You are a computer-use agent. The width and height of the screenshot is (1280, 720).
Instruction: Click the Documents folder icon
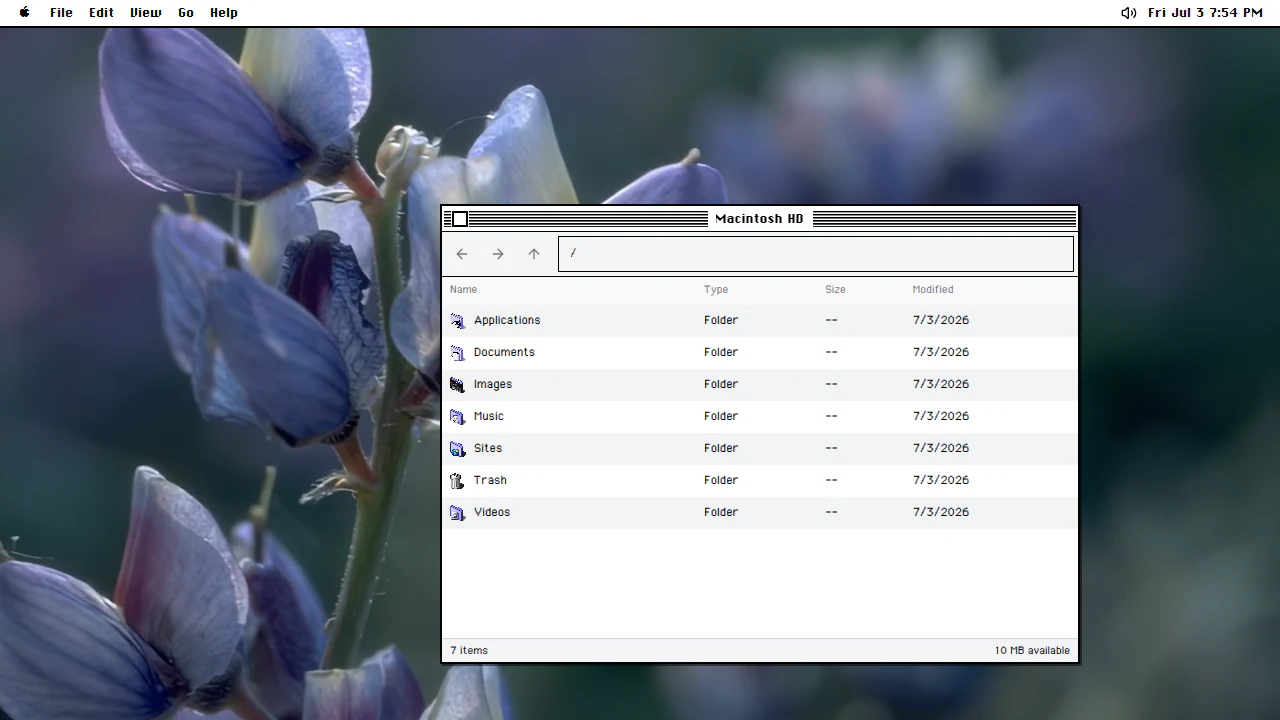click(x=458, y=352)
